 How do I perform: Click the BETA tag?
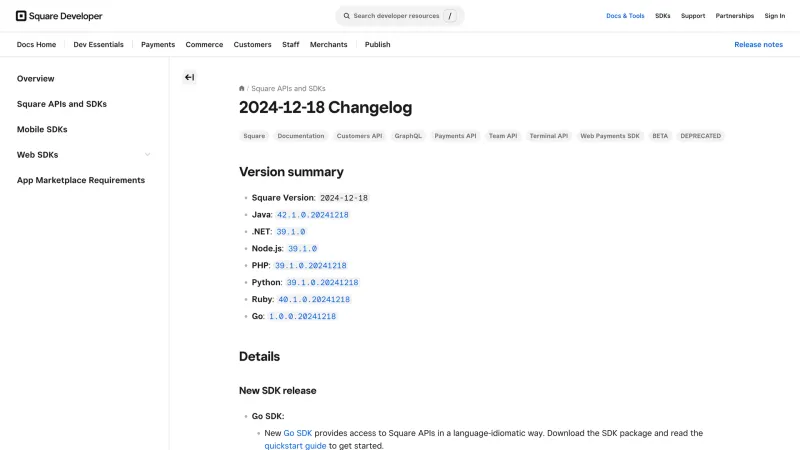660,136
